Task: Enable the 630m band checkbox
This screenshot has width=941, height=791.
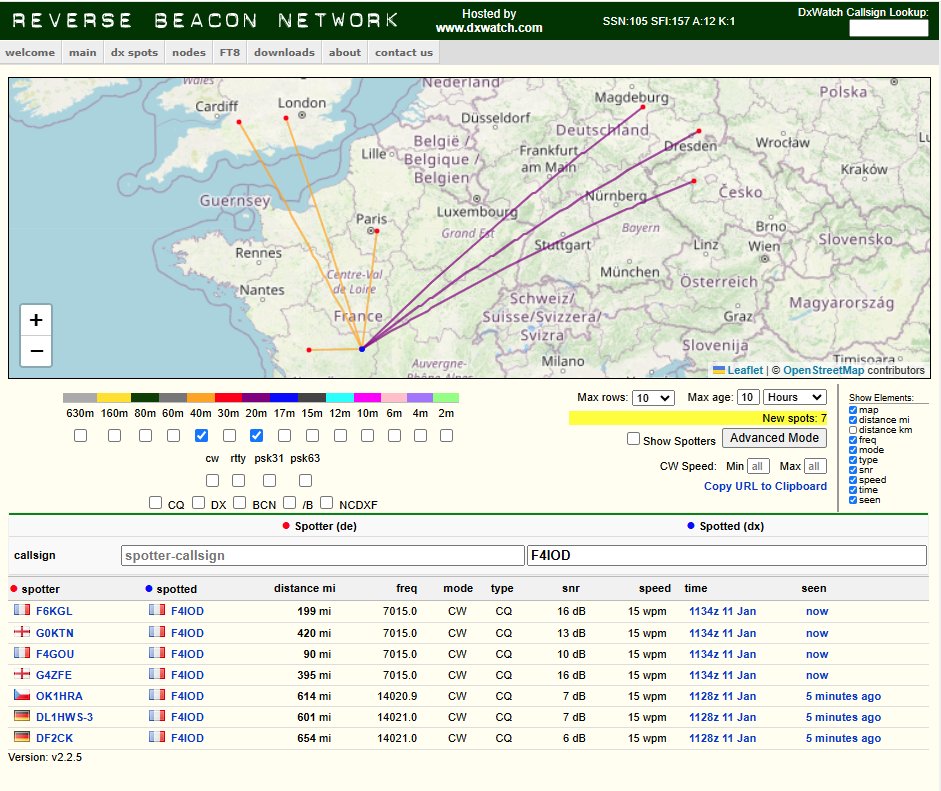Action: coord(80,436)
